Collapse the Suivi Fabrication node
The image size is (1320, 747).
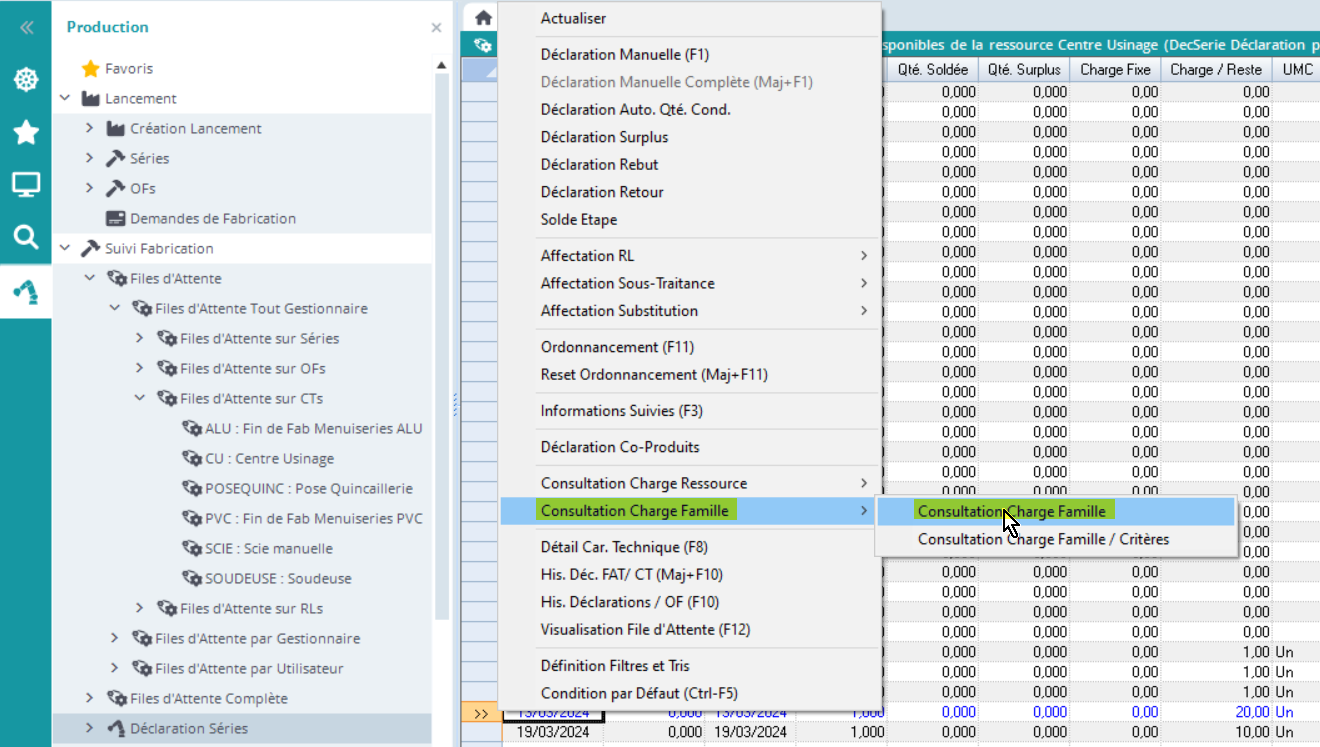pyautogui.click(x=65, y=249)
